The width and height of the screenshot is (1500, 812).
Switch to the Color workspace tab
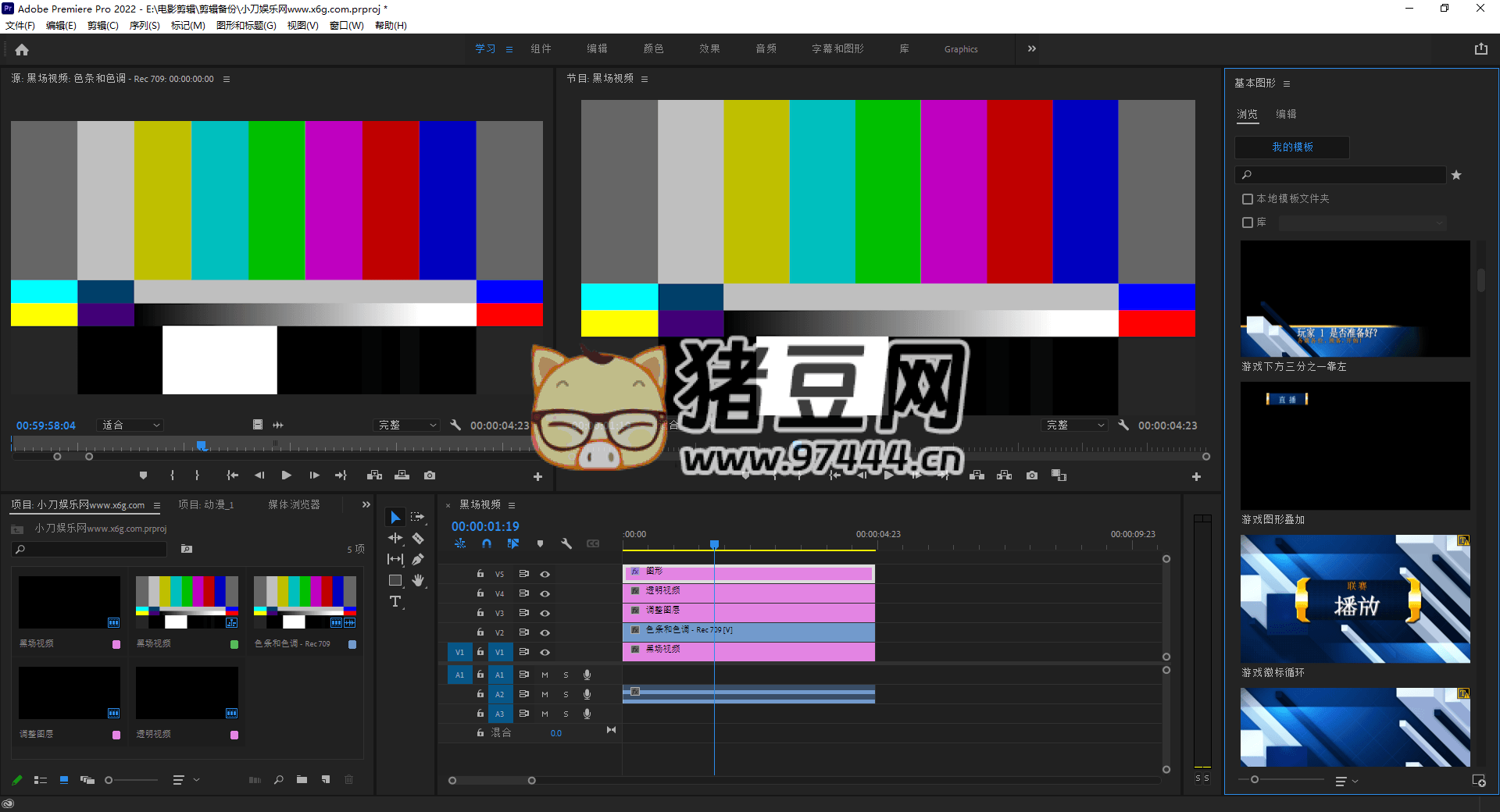click(x=653, y=49)
